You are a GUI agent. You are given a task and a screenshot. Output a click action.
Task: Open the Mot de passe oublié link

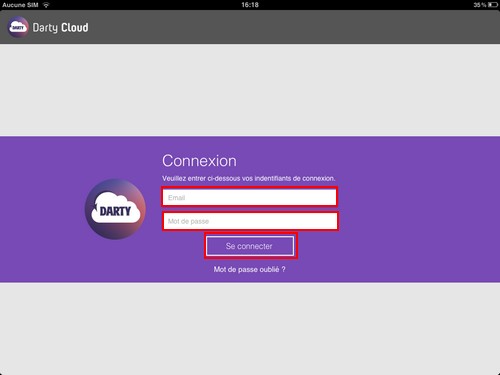[x=249, y=269]
